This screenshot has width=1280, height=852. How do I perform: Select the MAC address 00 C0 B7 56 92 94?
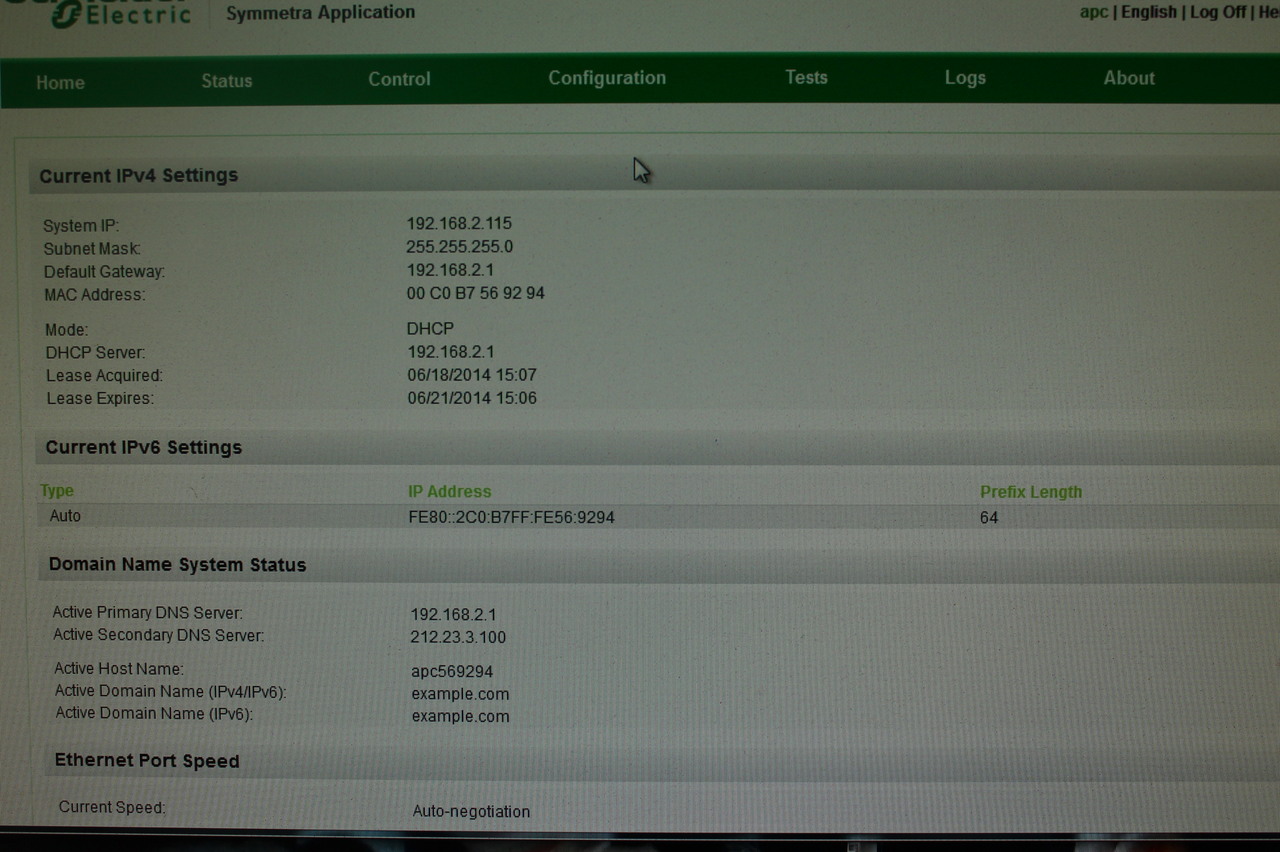475,293
